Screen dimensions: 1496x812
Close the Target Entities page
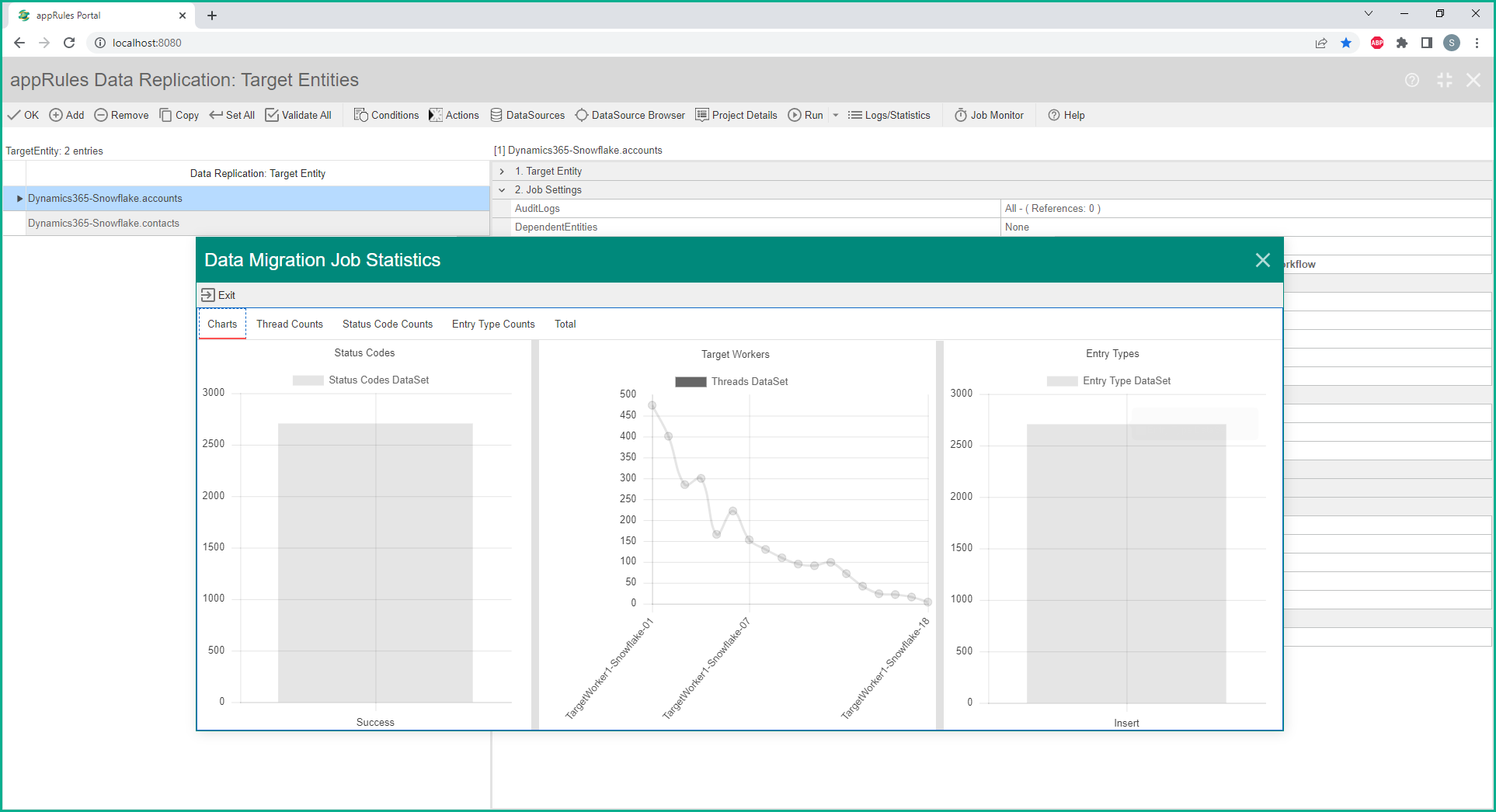1473,80
